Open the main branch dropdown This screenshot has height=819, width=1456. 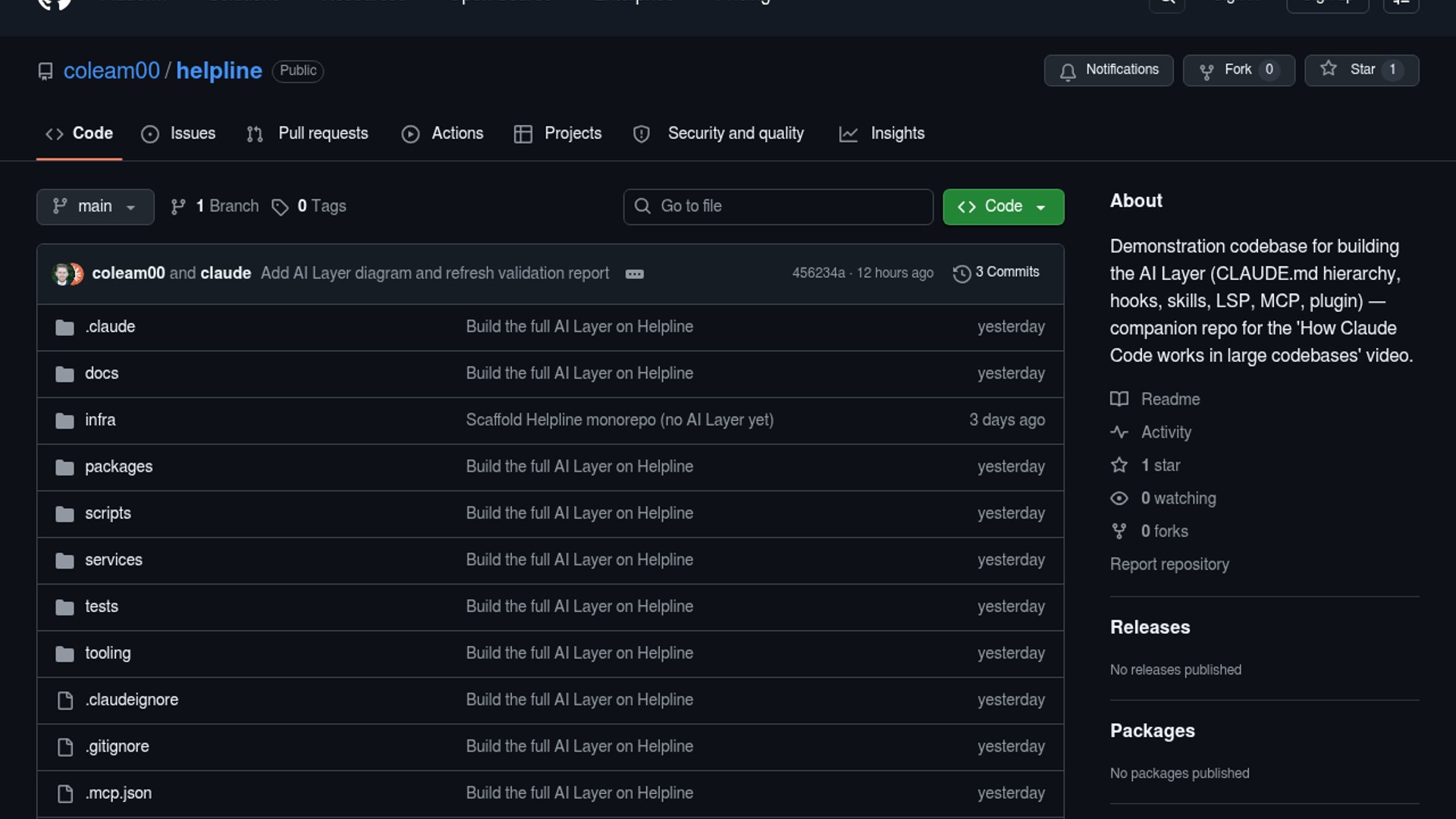point(96,206)
